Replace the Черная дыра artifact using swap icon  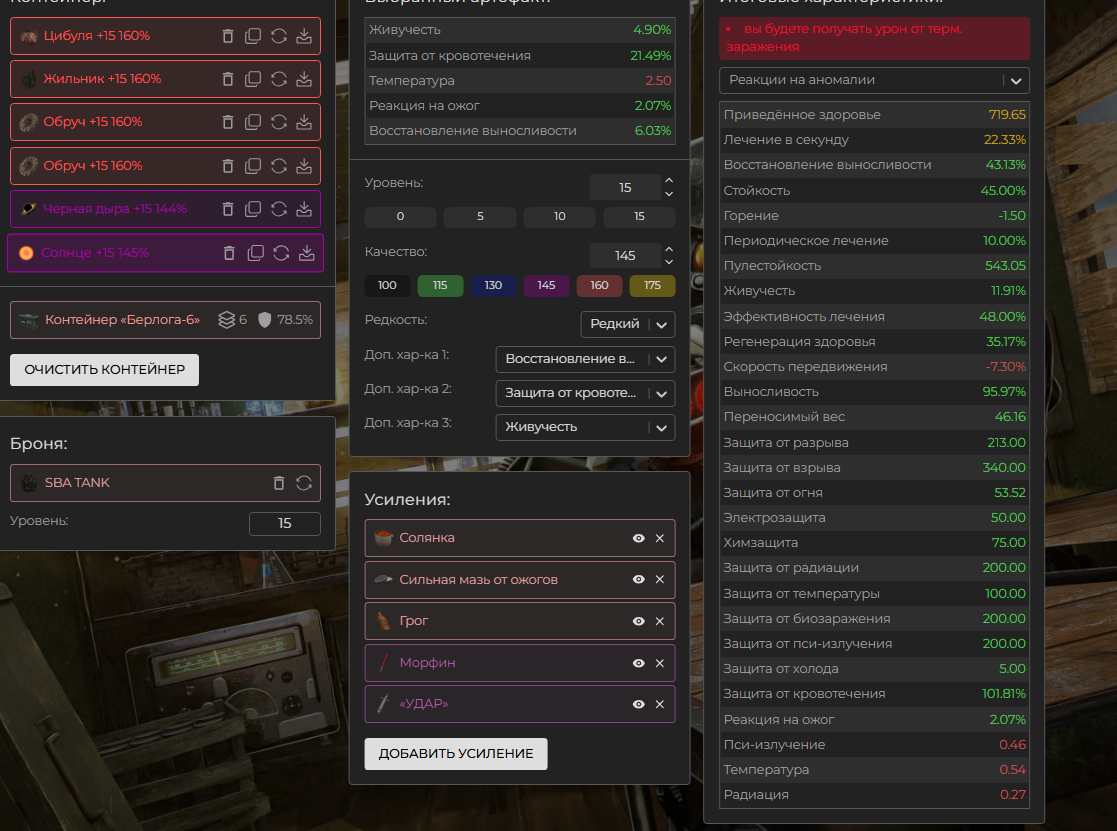(279, 209)
